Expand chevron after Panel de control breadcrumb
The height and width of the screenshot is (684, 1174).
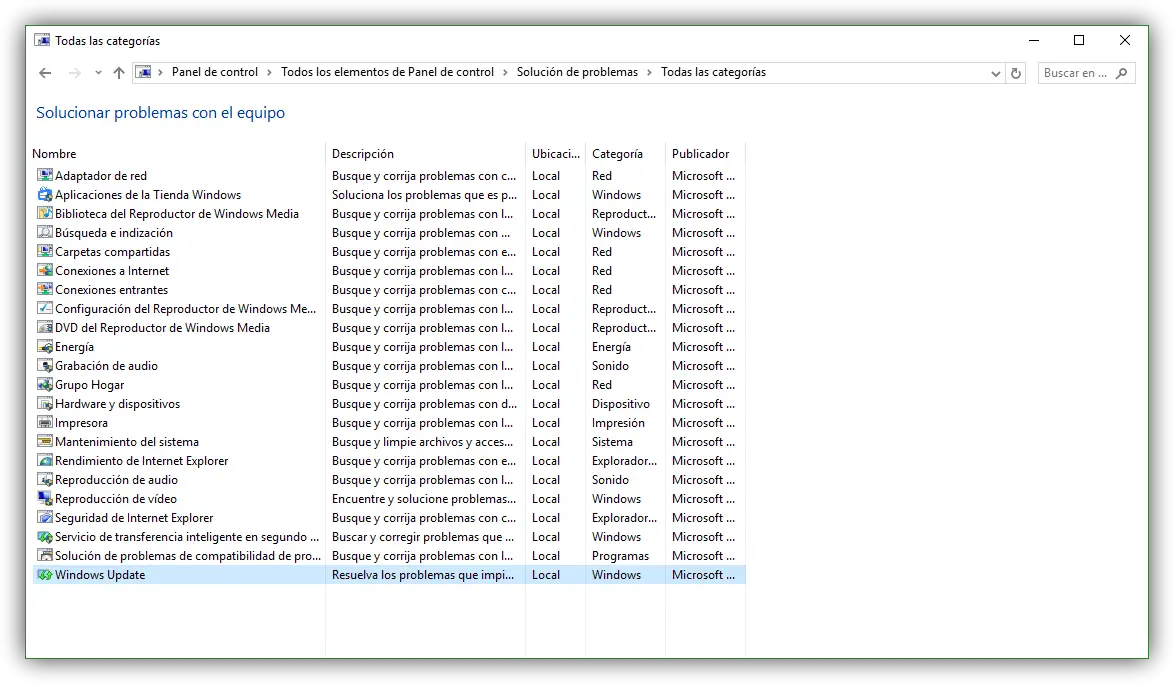coord(270,73)
